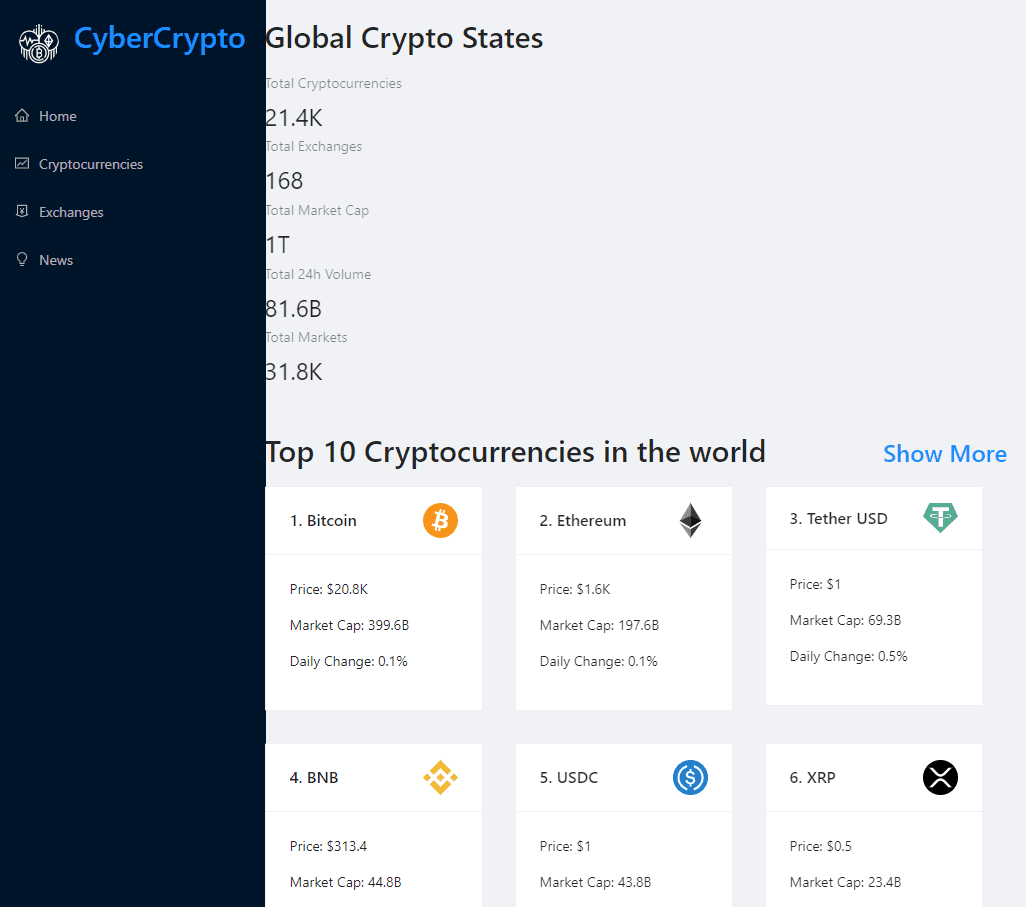Image resolution: width=1026 pixels, height=907 pixels.
Task: Click the Total Exchanges value 168
Action: click(x=284, y=181)
